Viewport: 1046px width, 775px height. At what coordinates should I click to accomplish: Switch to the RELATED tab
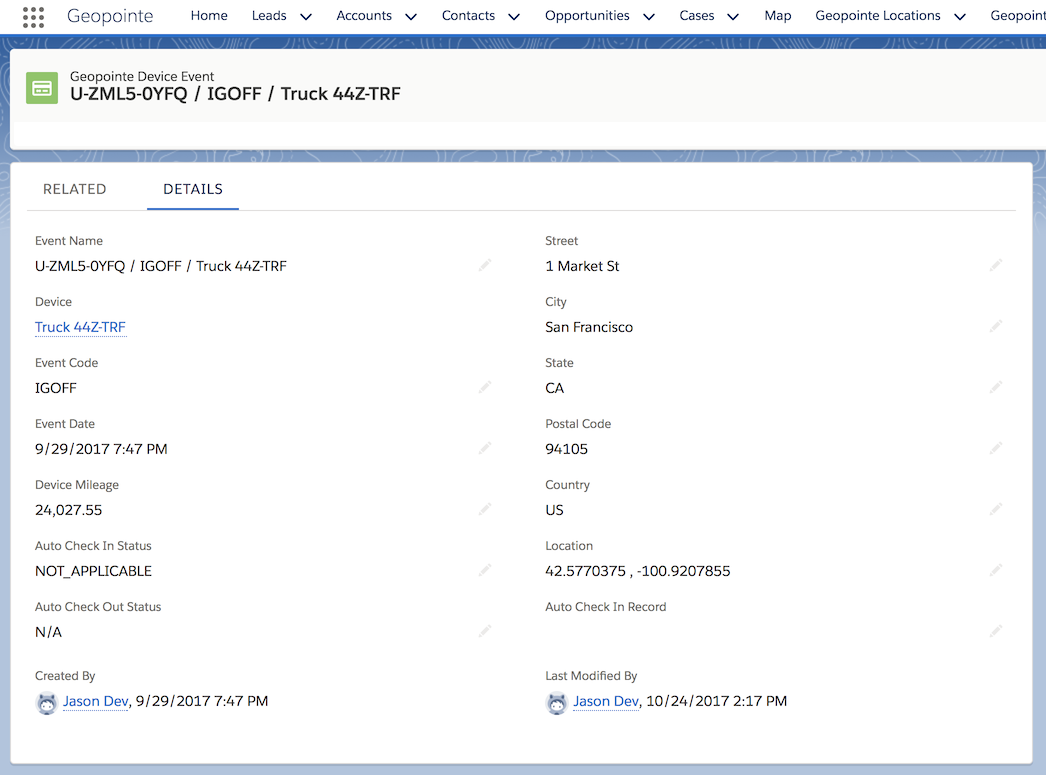pos(75,189)
